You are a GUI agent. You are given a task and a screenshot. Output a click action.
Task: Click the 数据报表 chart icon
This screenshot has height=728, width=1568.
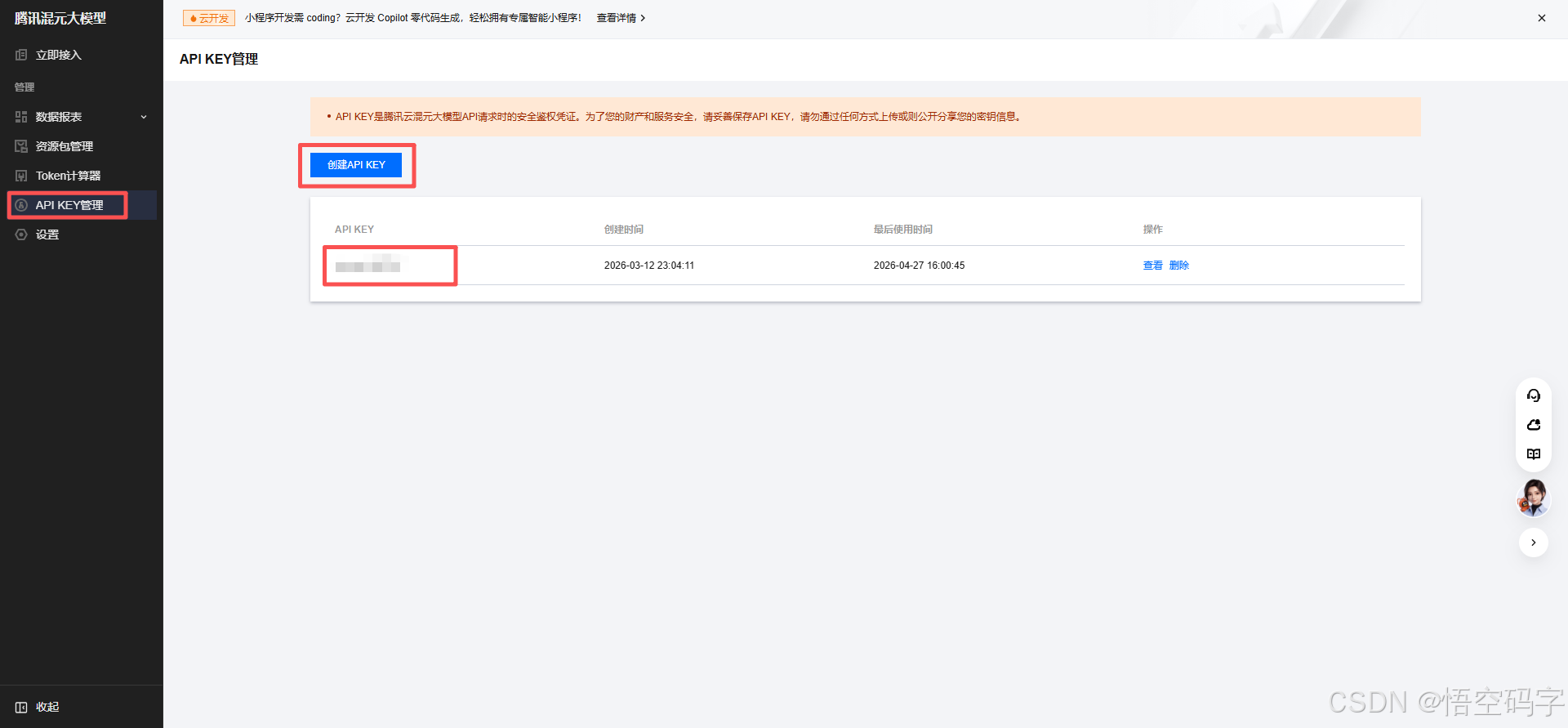[21, 117]
